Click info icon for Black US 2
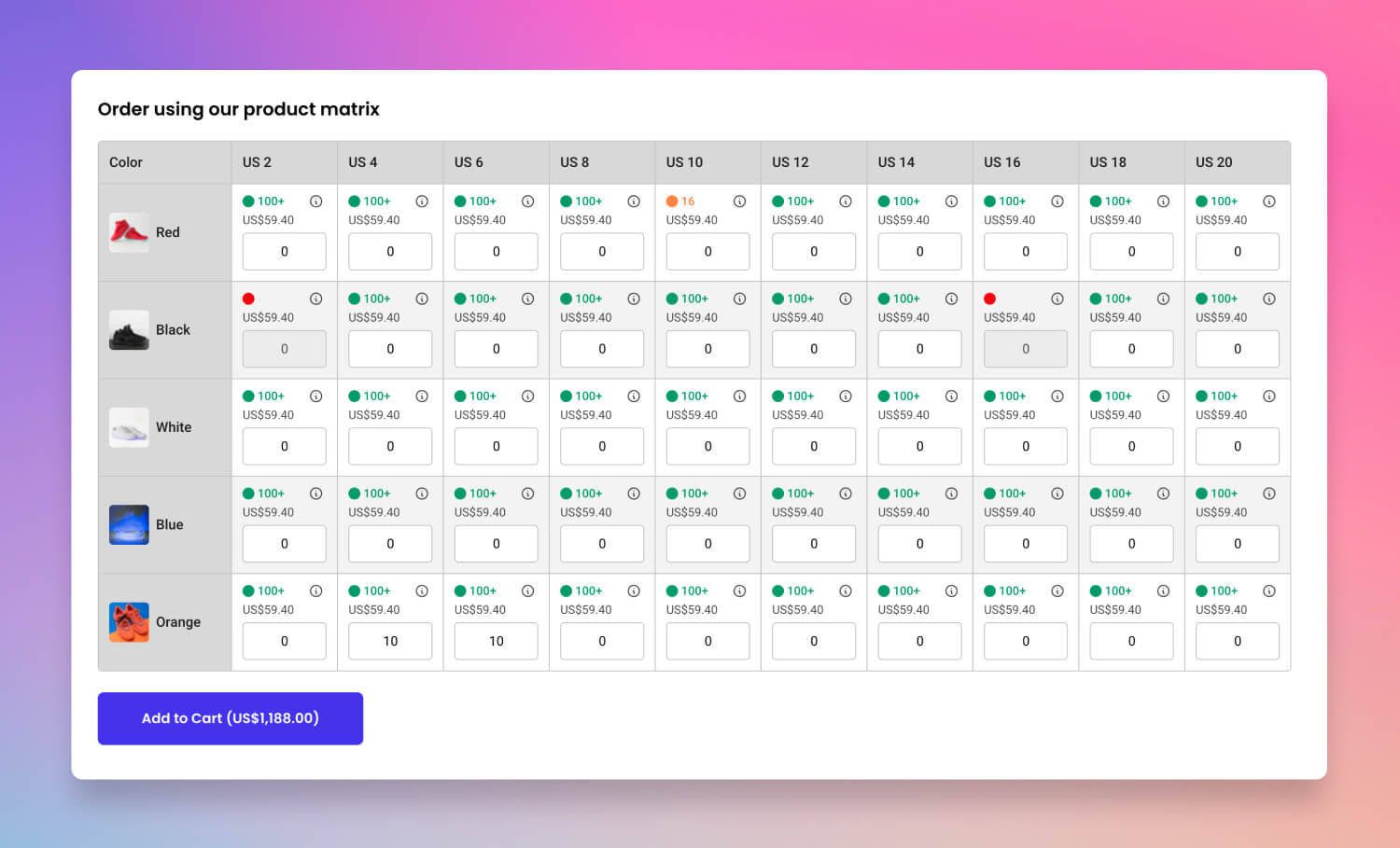Image resolution: width=1400 pixels, height=848 pixels. pyautogui.click(x=316, y=299)
